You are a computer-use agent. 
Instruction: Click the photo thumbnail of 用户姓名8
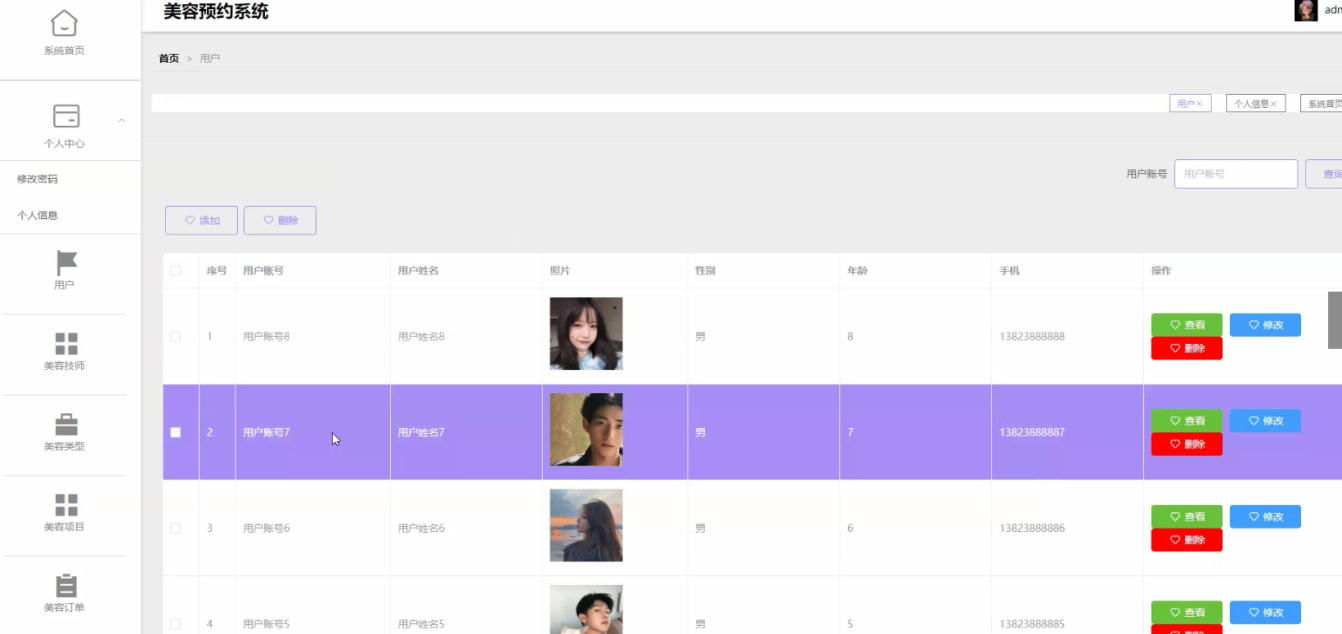tap(586, 334)
